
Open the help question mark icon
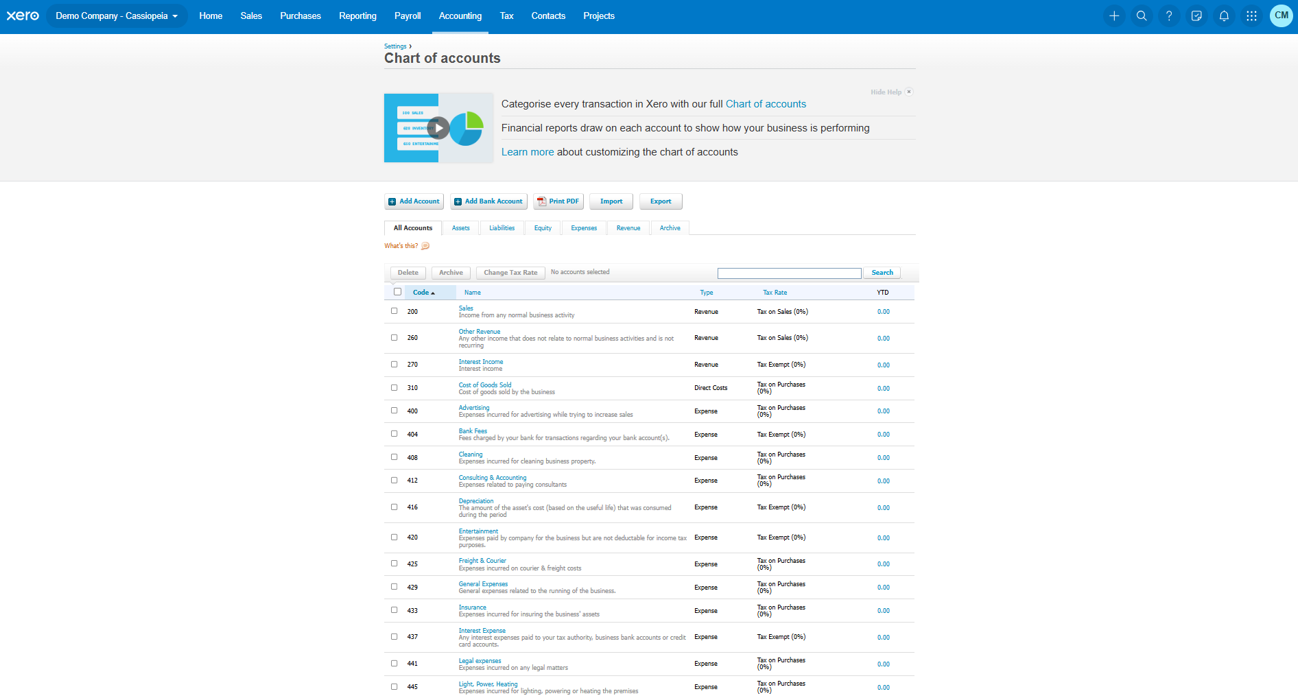[x=1169, y=16]
